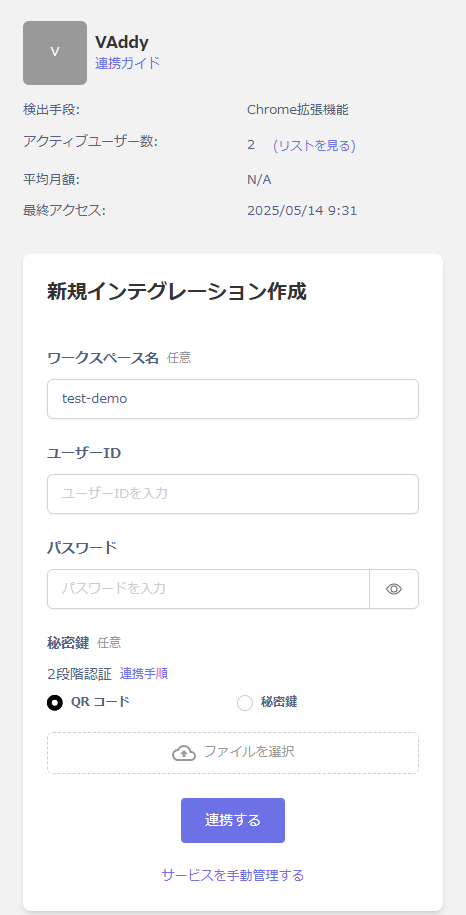Select the 秘密鍵 radio option
The width and height of the screenshot is (466, 915).
245,703
